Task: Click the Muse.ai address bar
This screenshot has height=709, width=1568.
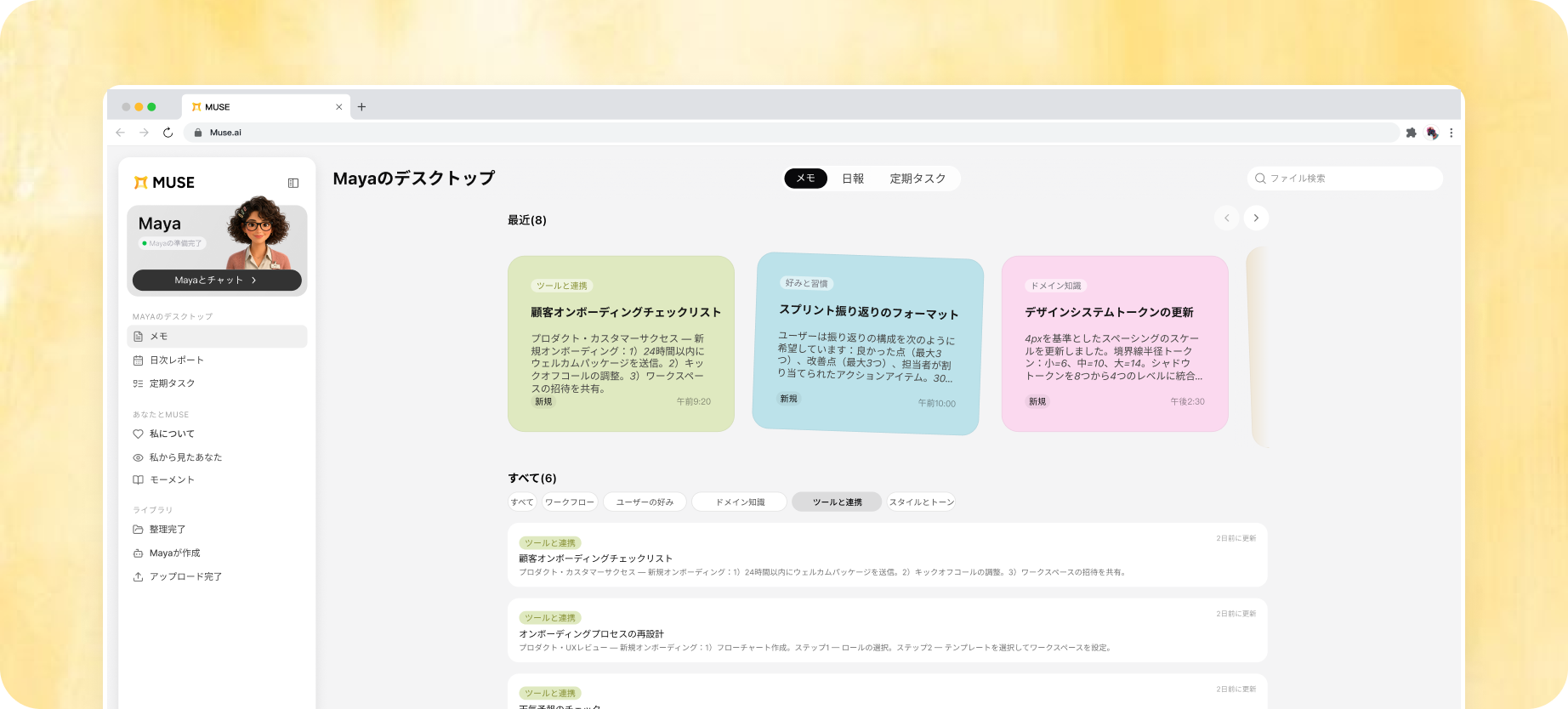Action: coord(792,133)
